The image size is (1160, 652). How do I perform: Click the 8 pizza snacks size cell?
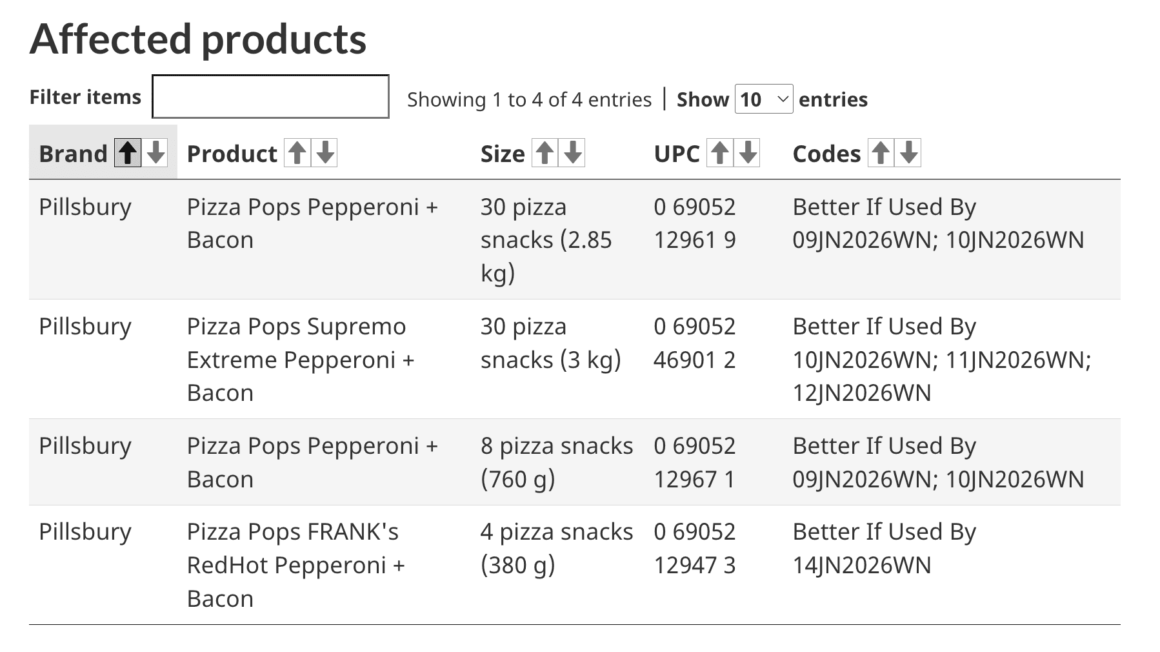pos(556,462)
